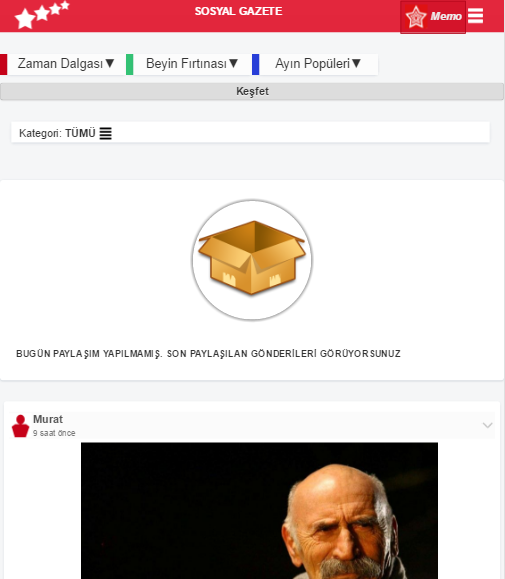Image resolution: width=505 pixels, height=579 pixels.
Task: Click Murat's red user avatar
Action: click(x=20, y=426)
